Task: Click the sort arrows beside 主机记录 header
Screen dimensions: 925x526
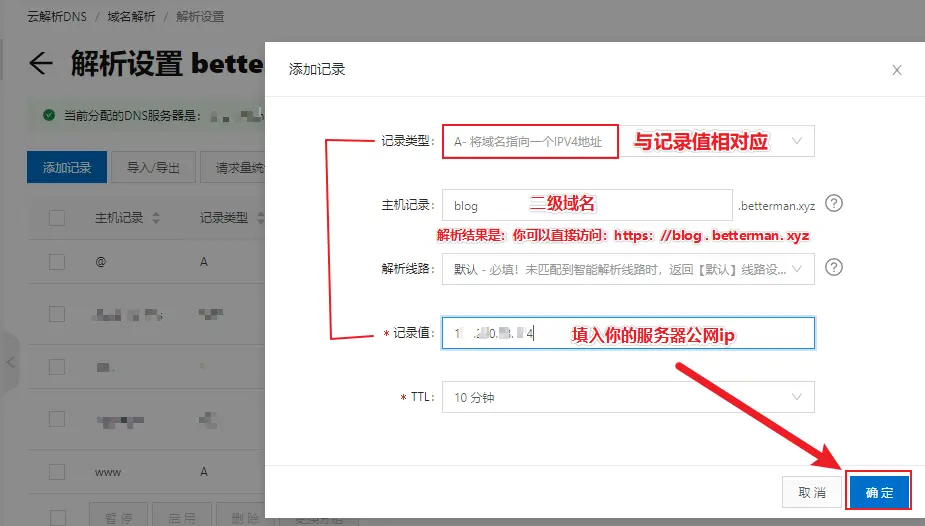Action: pos(156,218)
